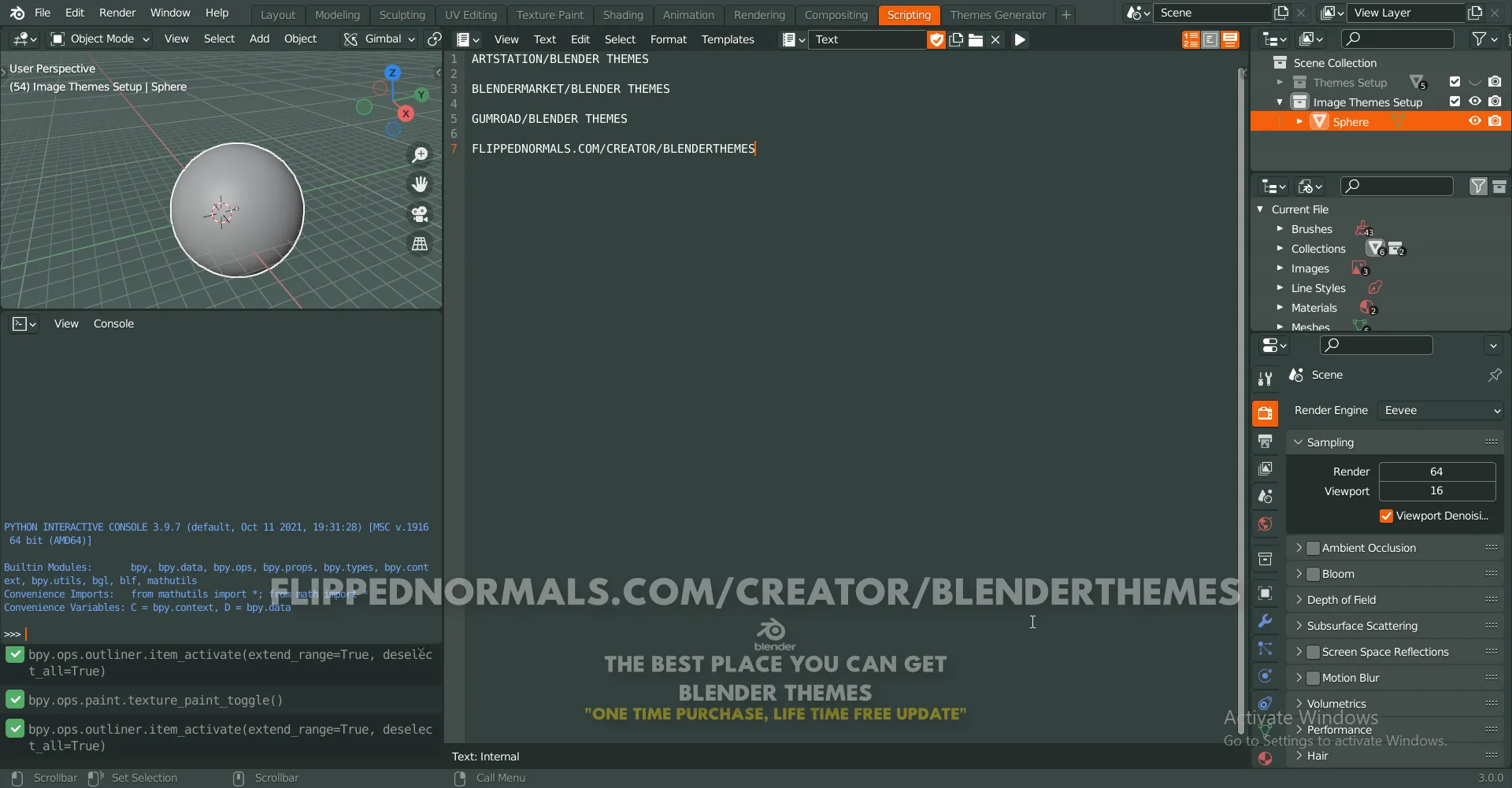Open the Object Mode dropdown
Viewport: 1512px width, 788px height.
[x=100, y=39]
